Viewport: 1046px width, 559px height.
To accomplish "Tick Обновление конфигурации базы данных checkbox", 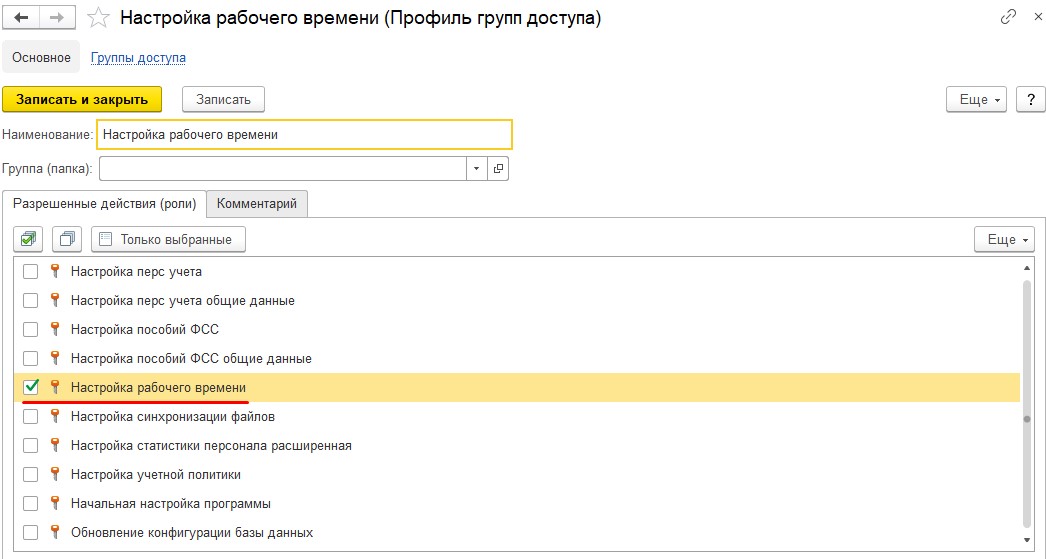I will click(31, 532).
